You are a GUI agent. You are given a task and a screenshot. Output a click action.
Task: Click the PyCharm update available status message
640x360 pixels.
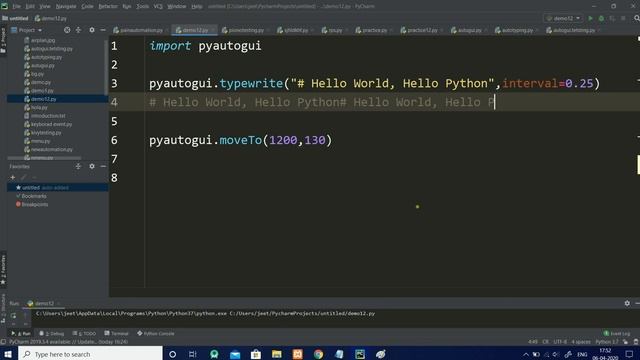(x=69, y=342)
